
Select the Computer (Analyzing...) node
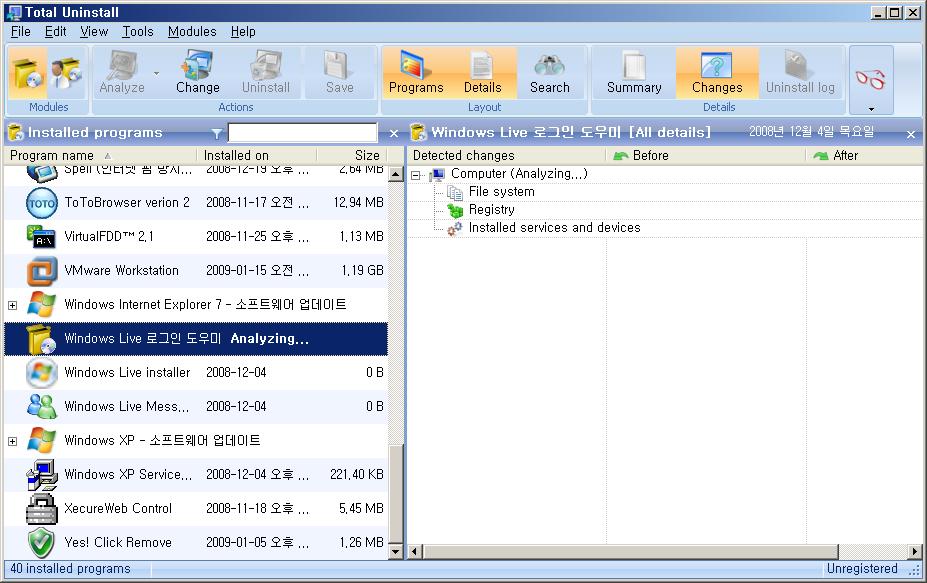click(519, 174)
